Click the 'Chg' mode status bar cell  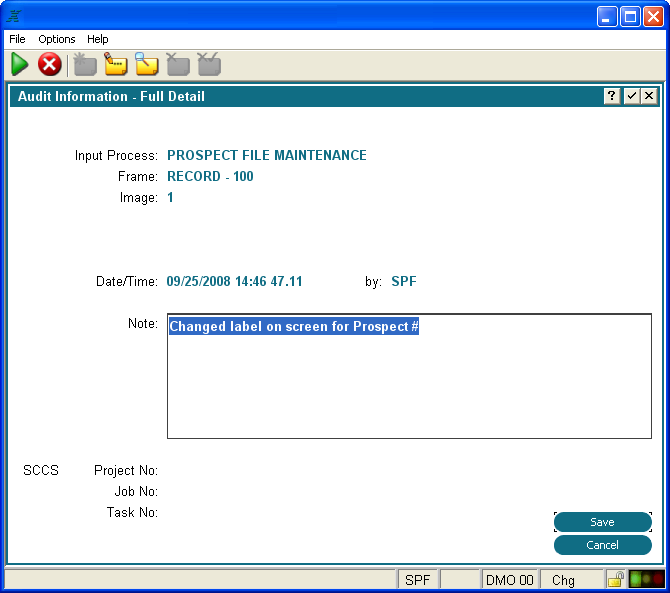572,580
